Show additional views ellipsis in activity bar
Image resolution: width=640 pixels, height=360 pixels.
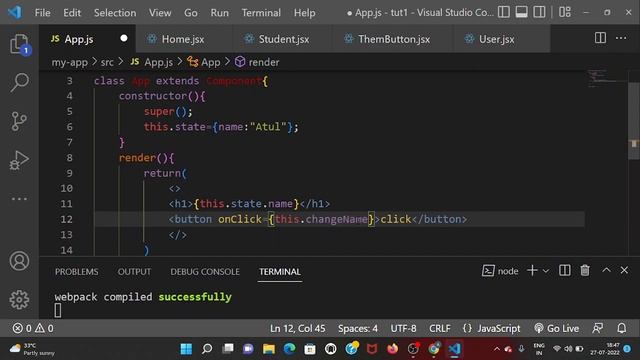pos(19,199)
